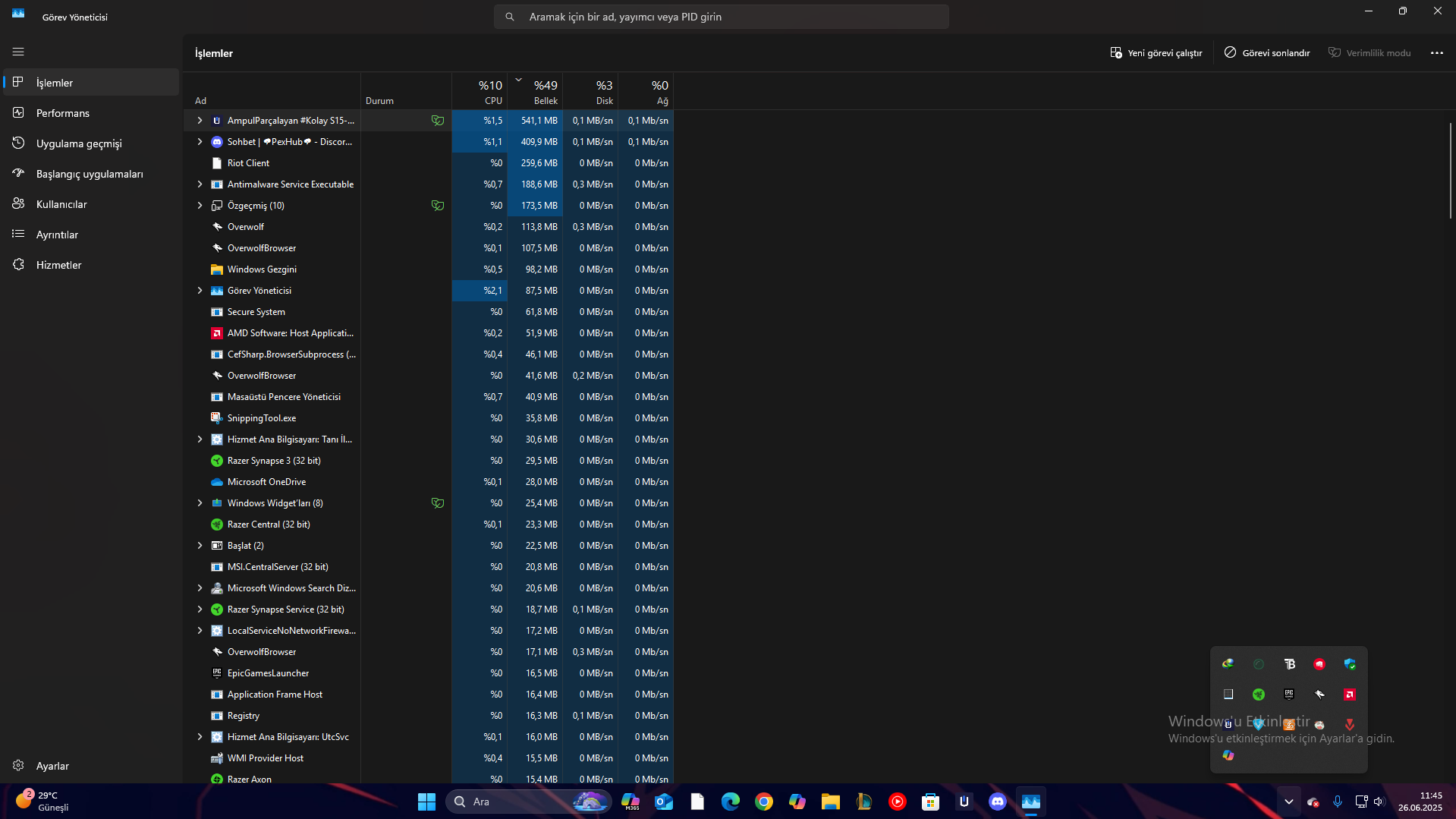Image resolution: width=1456 pixels, height=819 pixels.
Task: Click the Riot Games tray icon
Action: coord(1319,664)
